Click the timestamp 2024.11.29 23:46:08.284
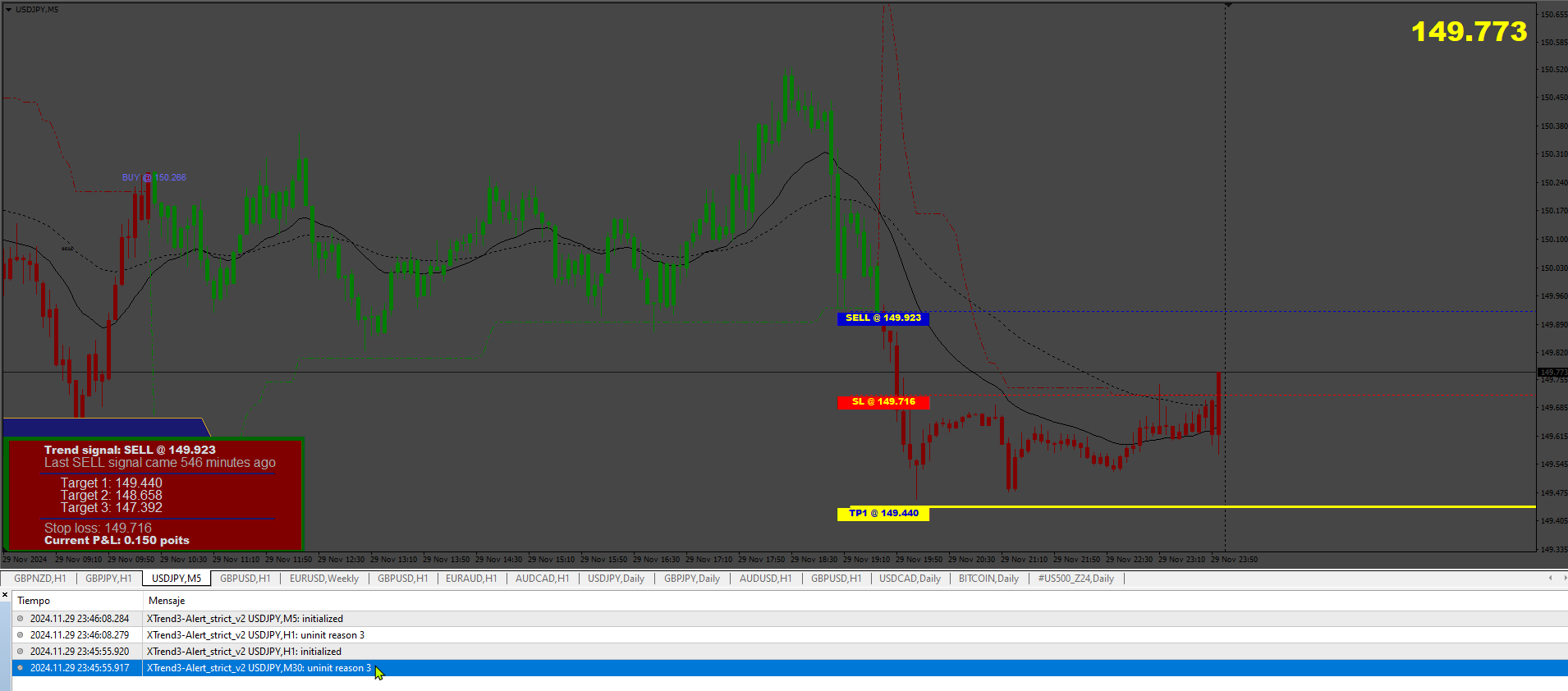 tap(80, 619)
